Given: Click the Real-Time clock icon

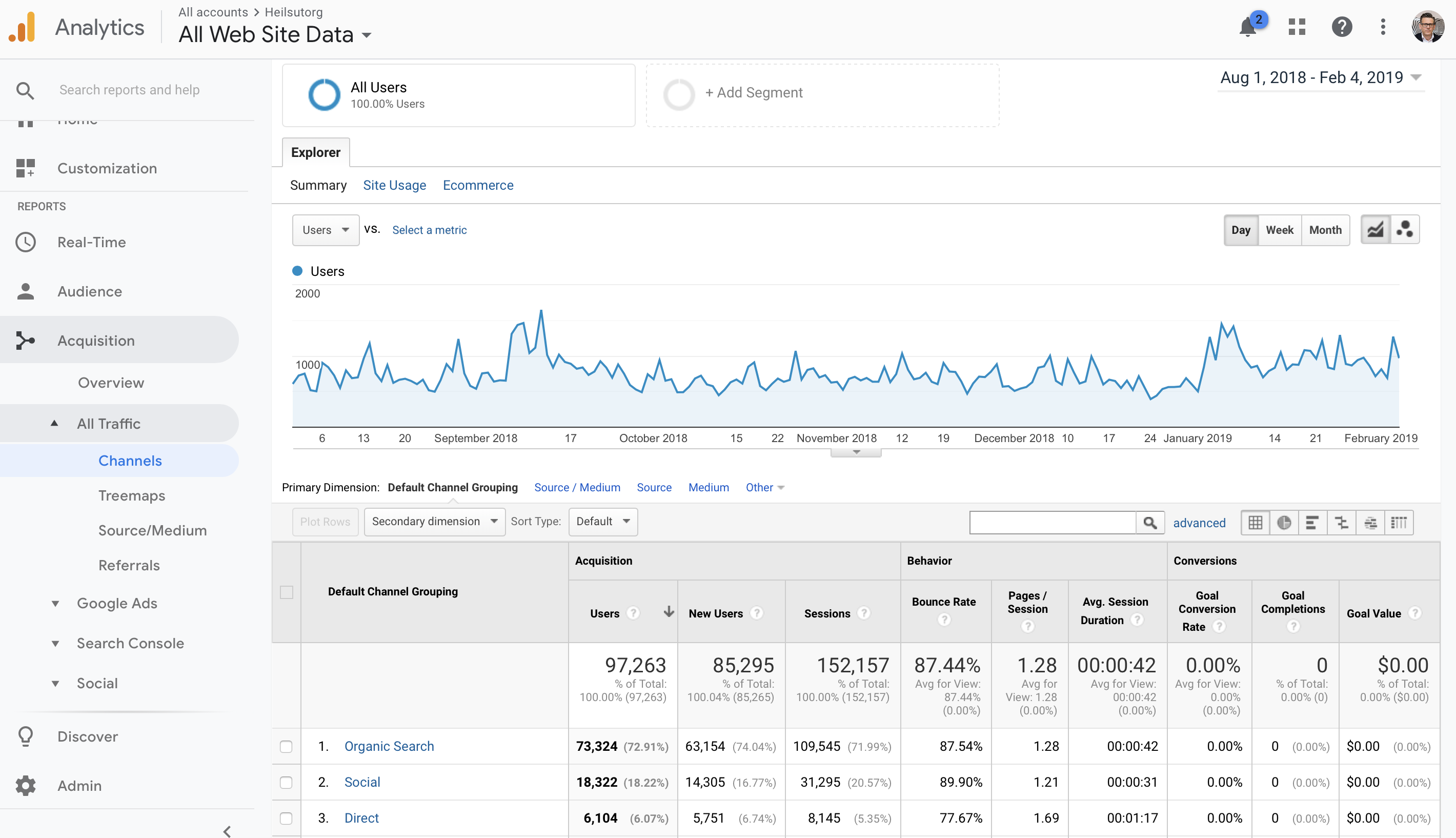Looking at the screenshot, I should click(x=25, y=242).
